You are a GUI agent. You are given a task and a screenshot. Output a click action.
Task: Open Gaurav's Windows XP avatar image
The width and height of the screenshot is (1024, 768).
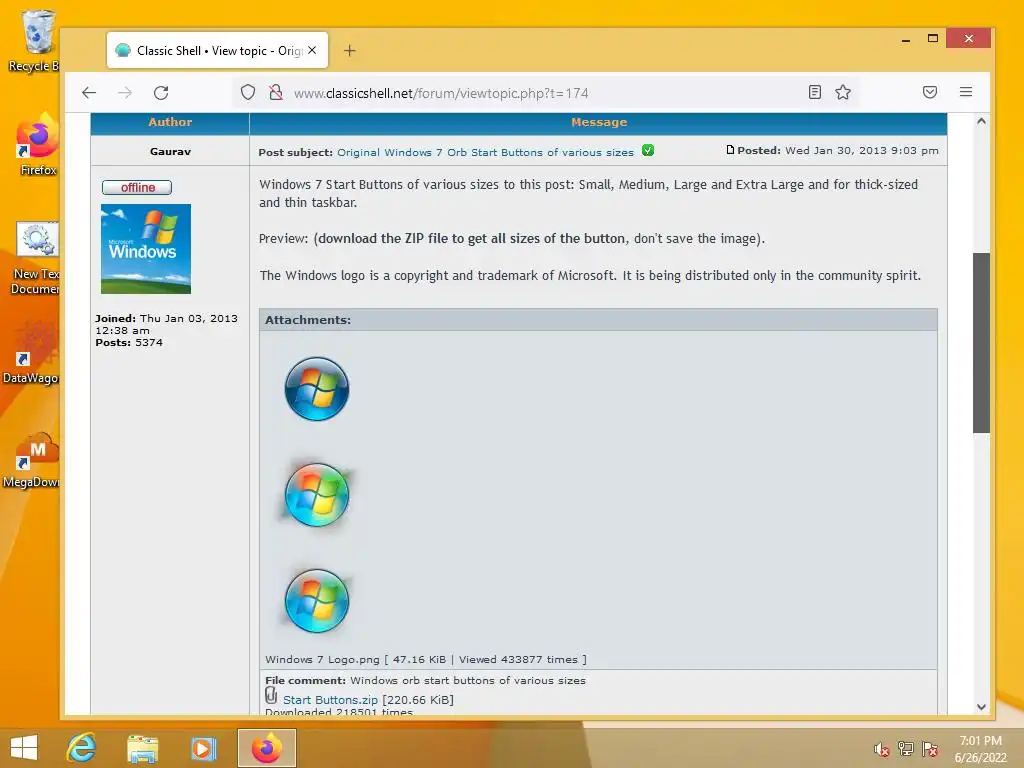click(146, 249)
